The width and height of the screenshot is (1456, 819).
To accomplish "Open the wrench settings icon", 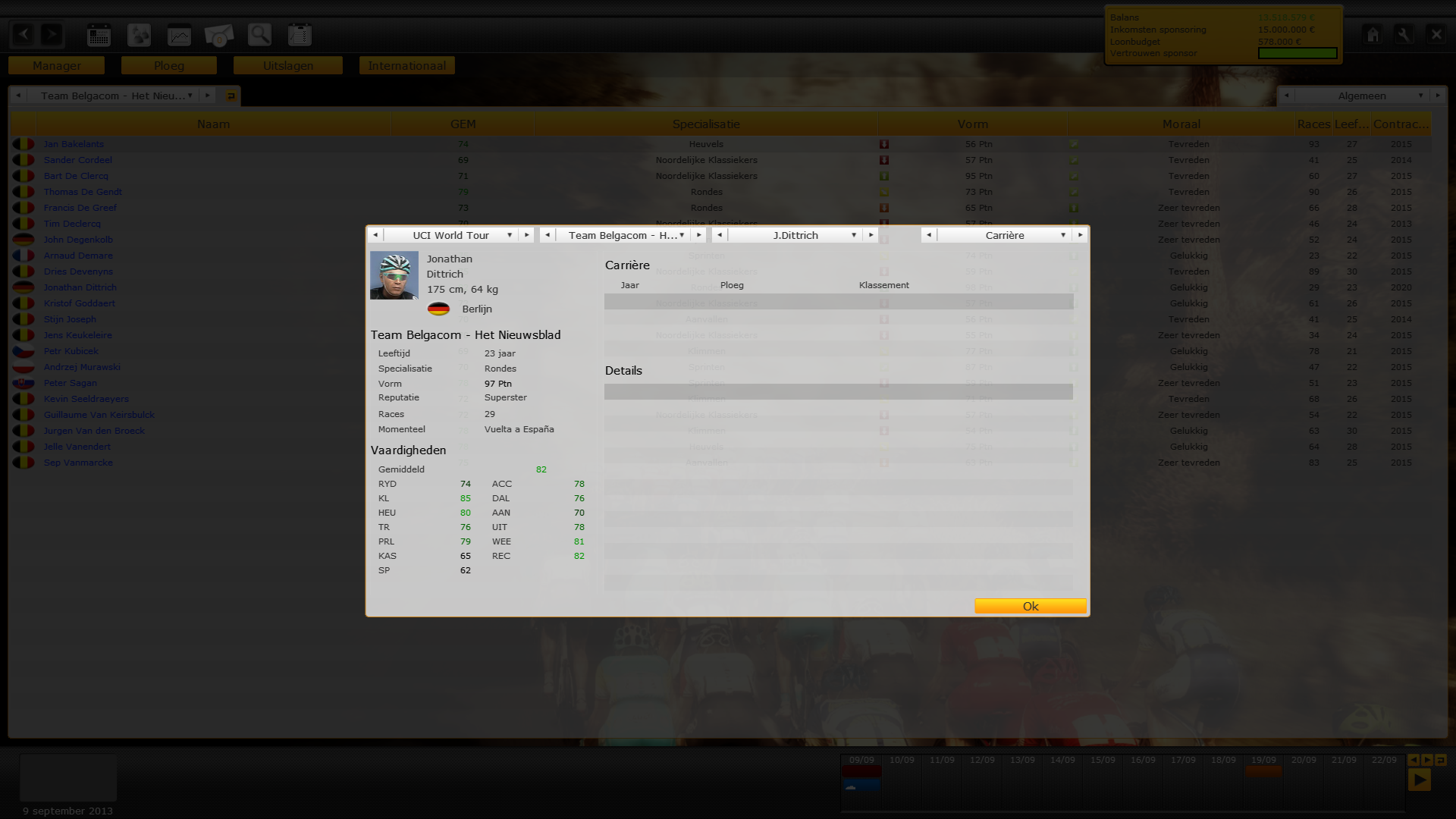I will point(1404,35).
